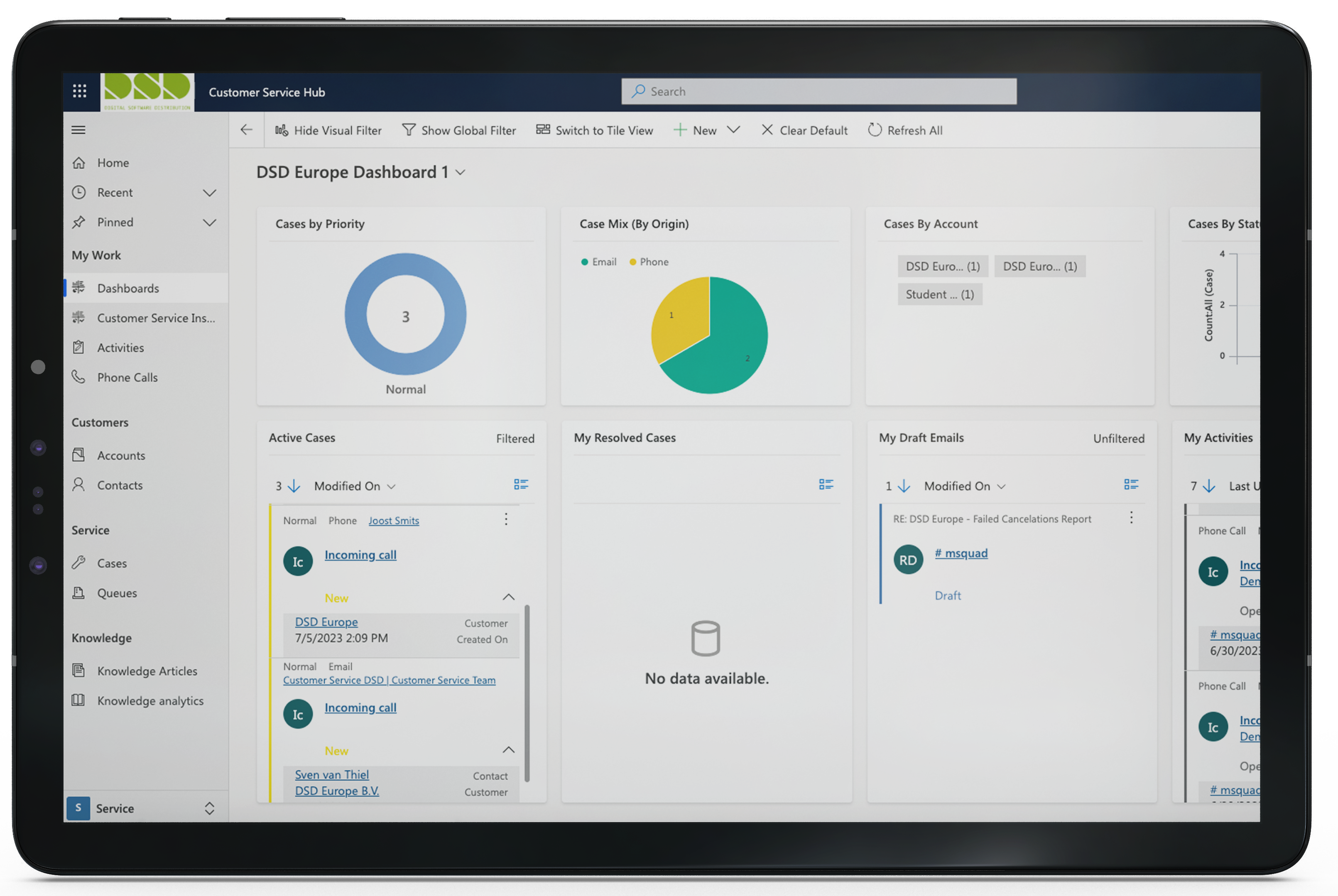Filter by the Student ... (1) account tag

point(940,294)
